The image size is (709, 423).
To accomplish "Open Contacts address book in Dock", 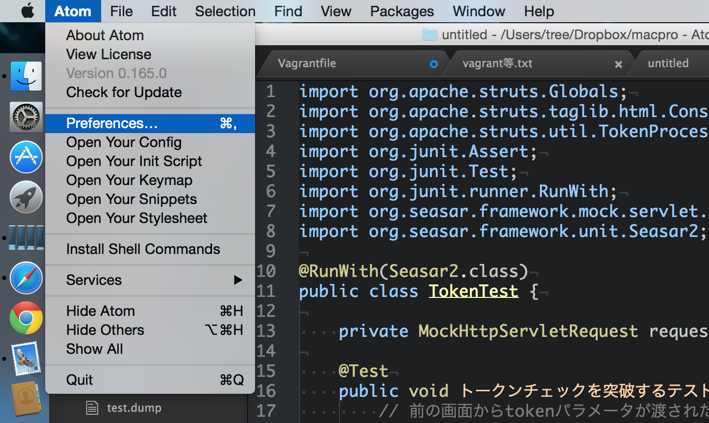I will (x=26, y=398).
